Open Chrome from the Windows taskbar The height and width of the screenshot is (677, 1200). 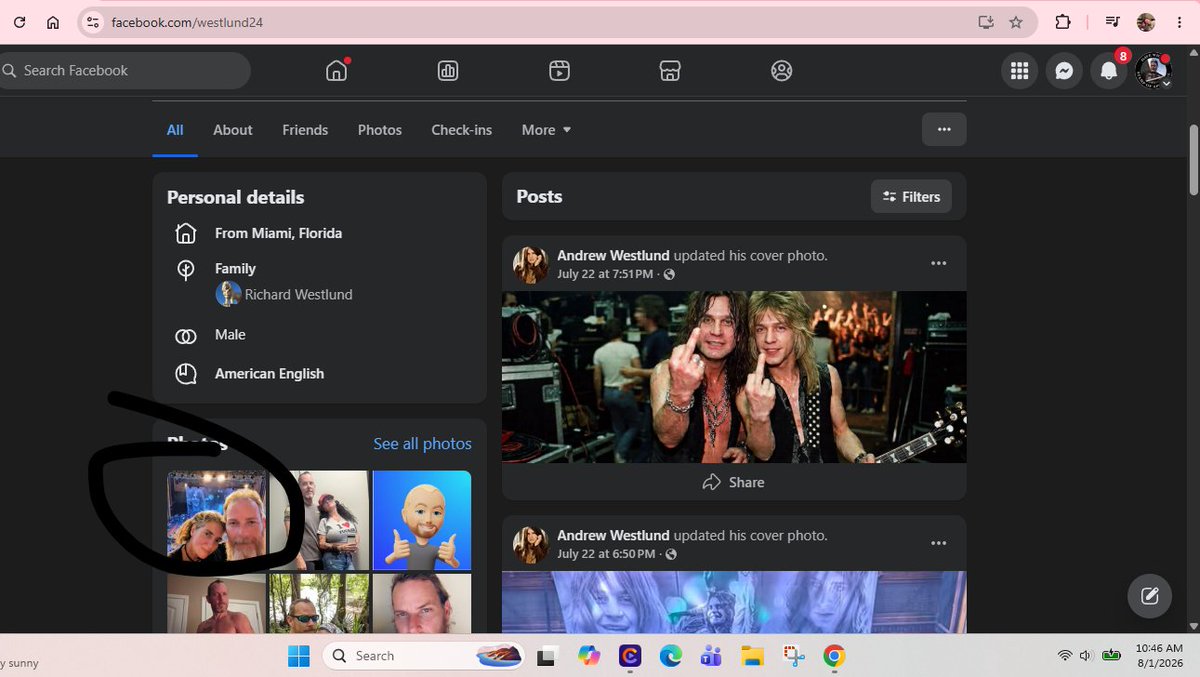coord(834,656)
